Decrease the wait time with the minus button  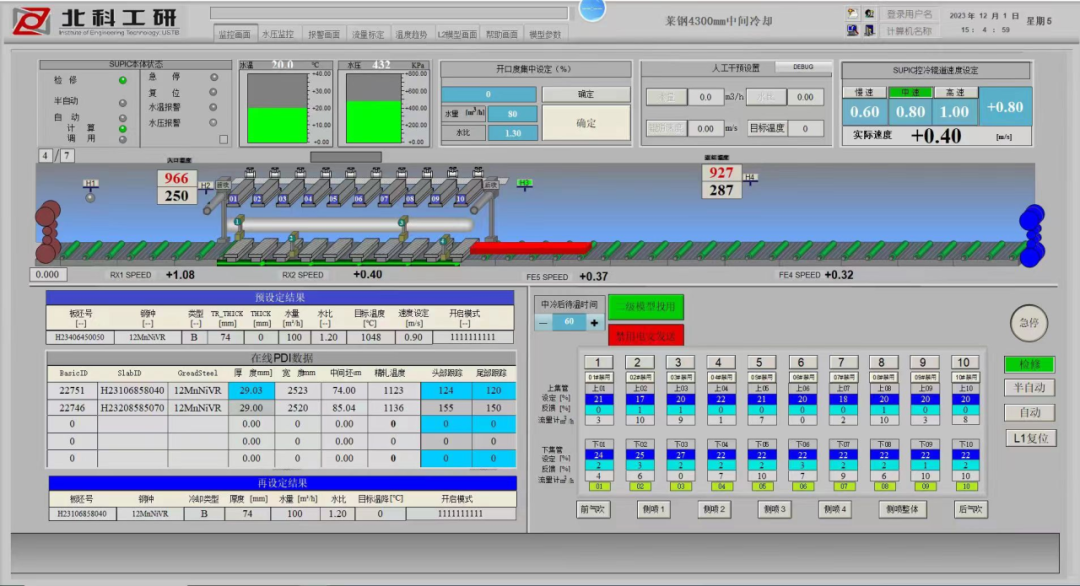[x=543, y=323]
